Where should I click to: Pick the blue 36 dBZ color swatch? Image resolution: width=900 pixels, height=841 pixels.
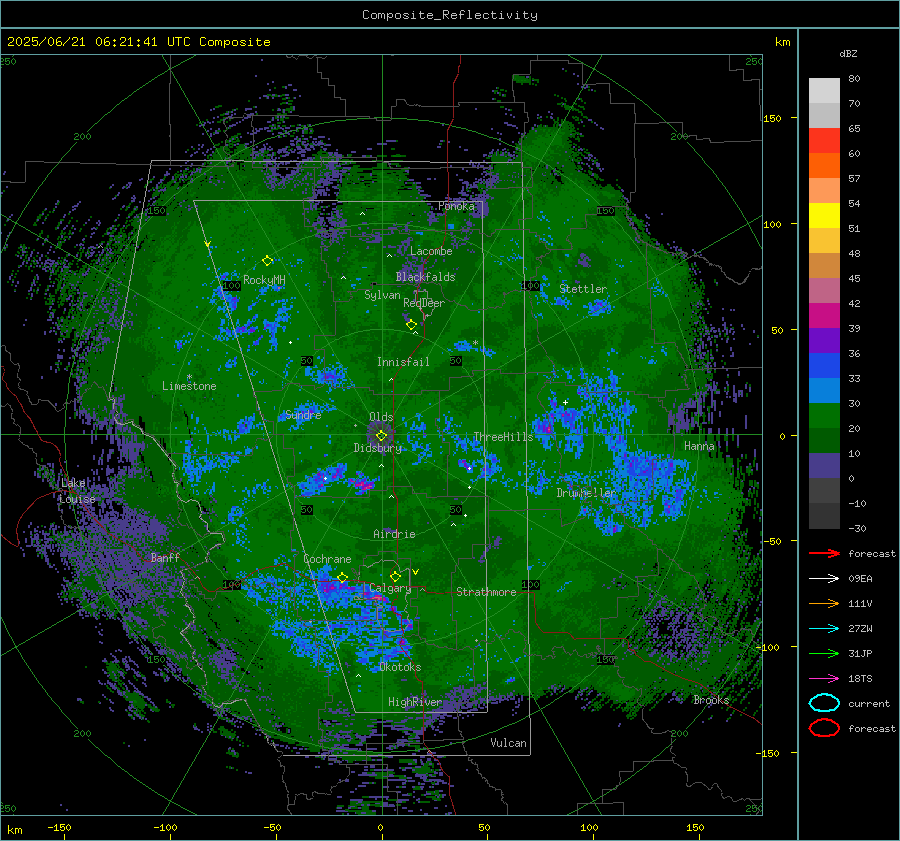[824, 365]
